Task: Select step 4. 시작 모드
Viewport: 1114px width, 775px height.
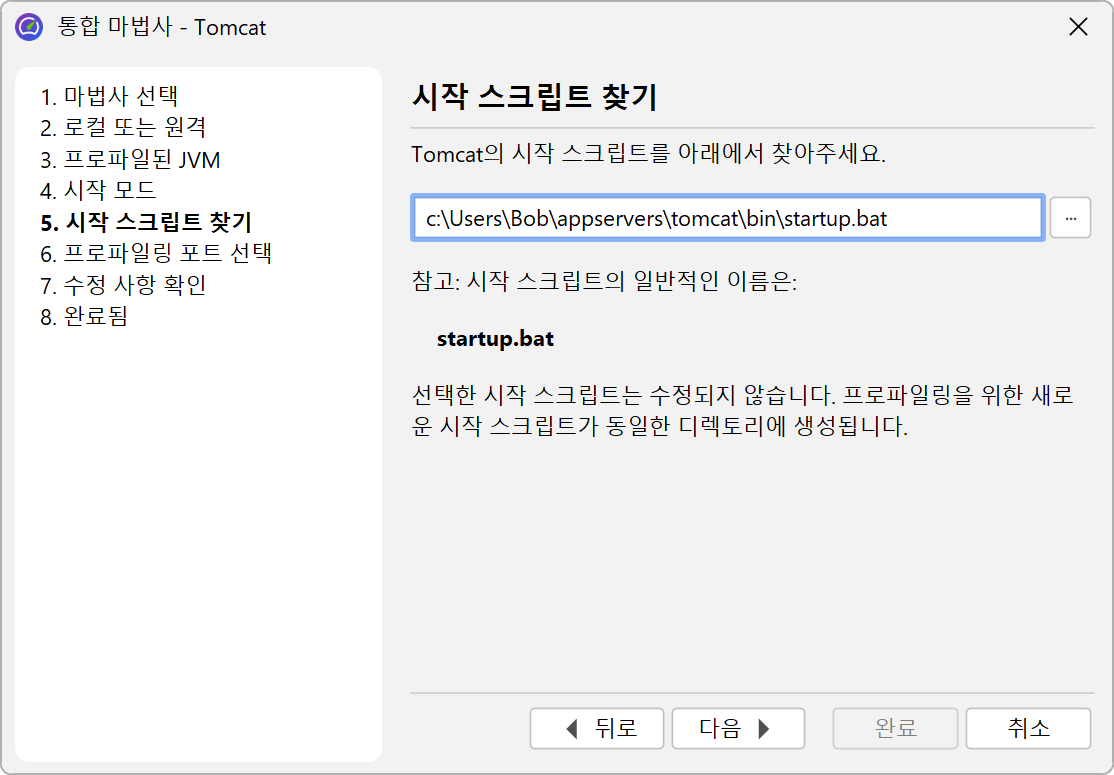Action: [98, 190]
